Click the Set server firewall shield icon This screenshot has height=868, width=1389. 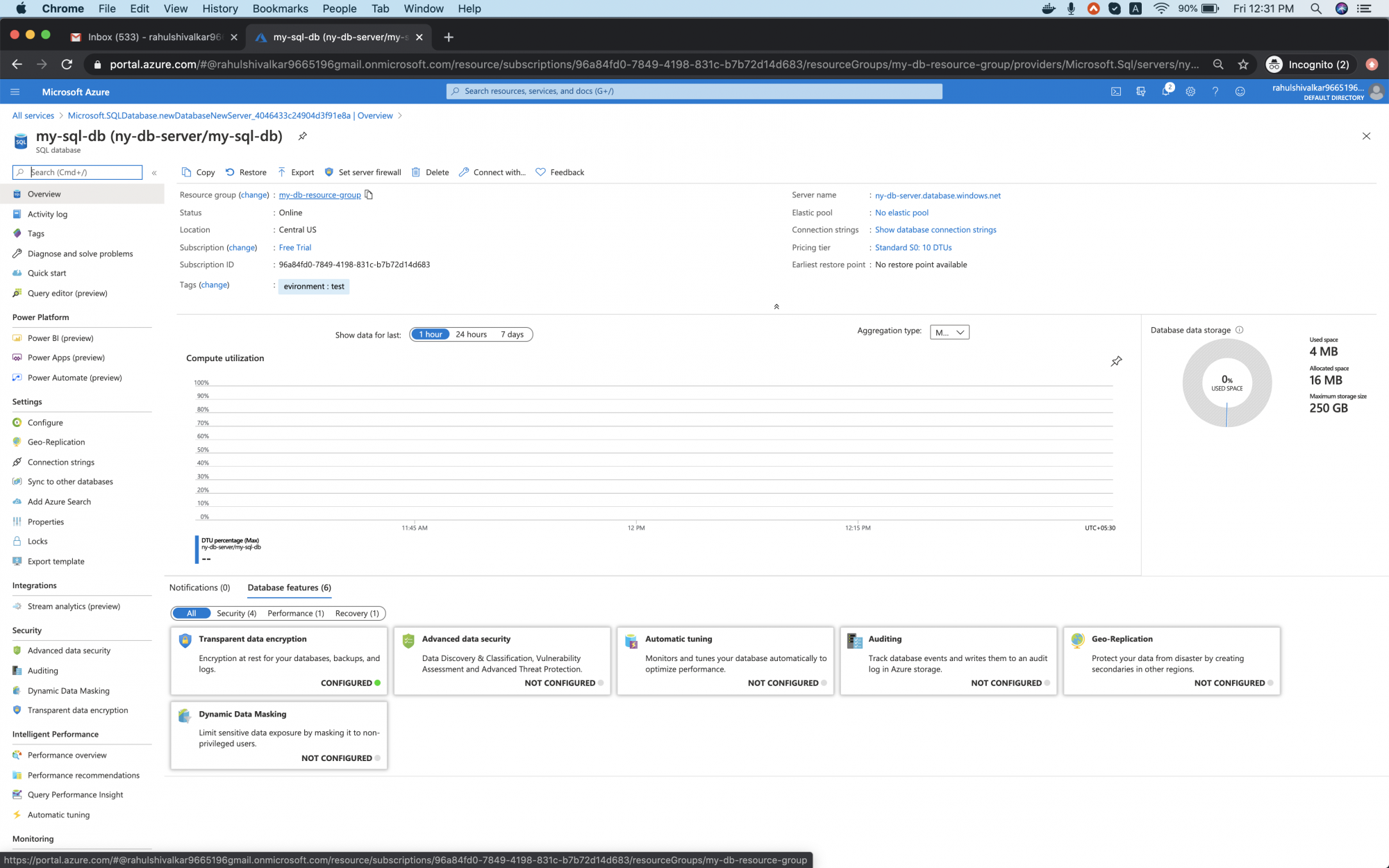(x=329, y=172)
